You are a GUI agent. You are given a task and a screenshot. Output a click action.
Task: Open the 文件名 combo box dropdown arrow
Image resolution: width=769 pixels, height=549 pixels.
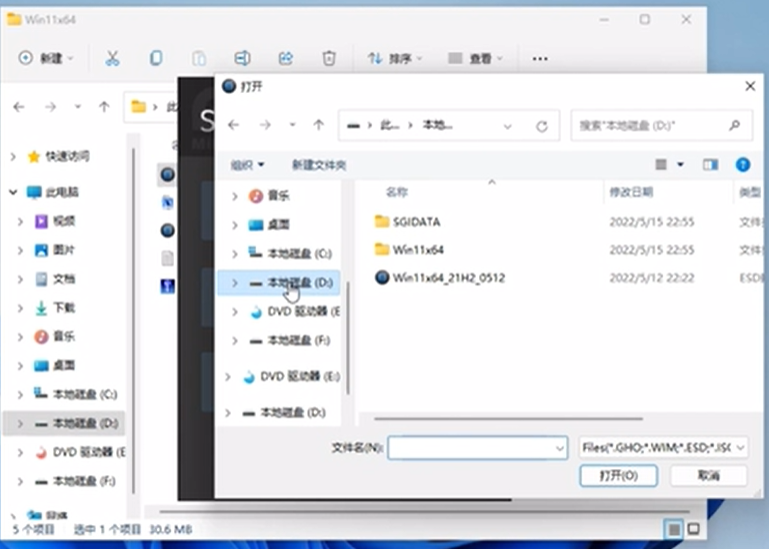[560, 448]
